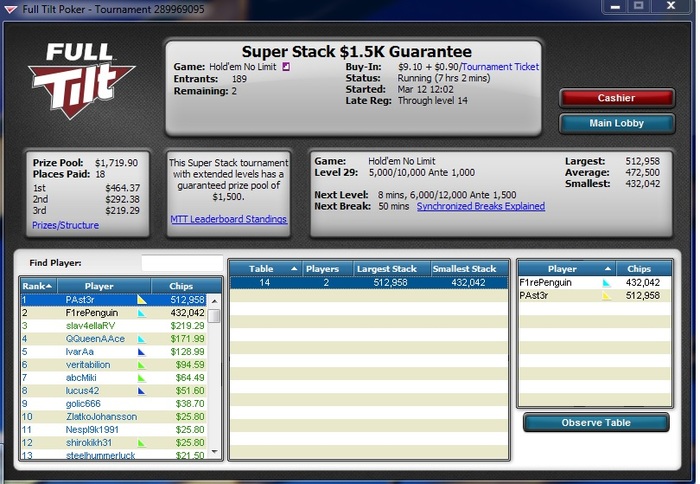Select lucus42 in the standings list

click(114, 391)
